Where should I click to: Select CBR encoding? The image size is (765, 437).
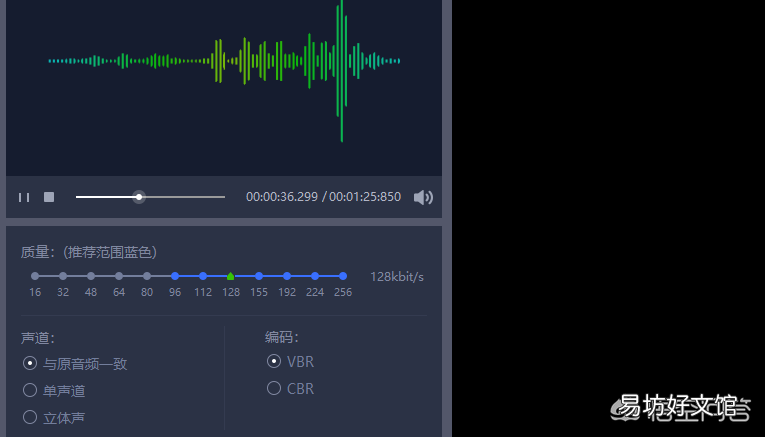[290, 389]
